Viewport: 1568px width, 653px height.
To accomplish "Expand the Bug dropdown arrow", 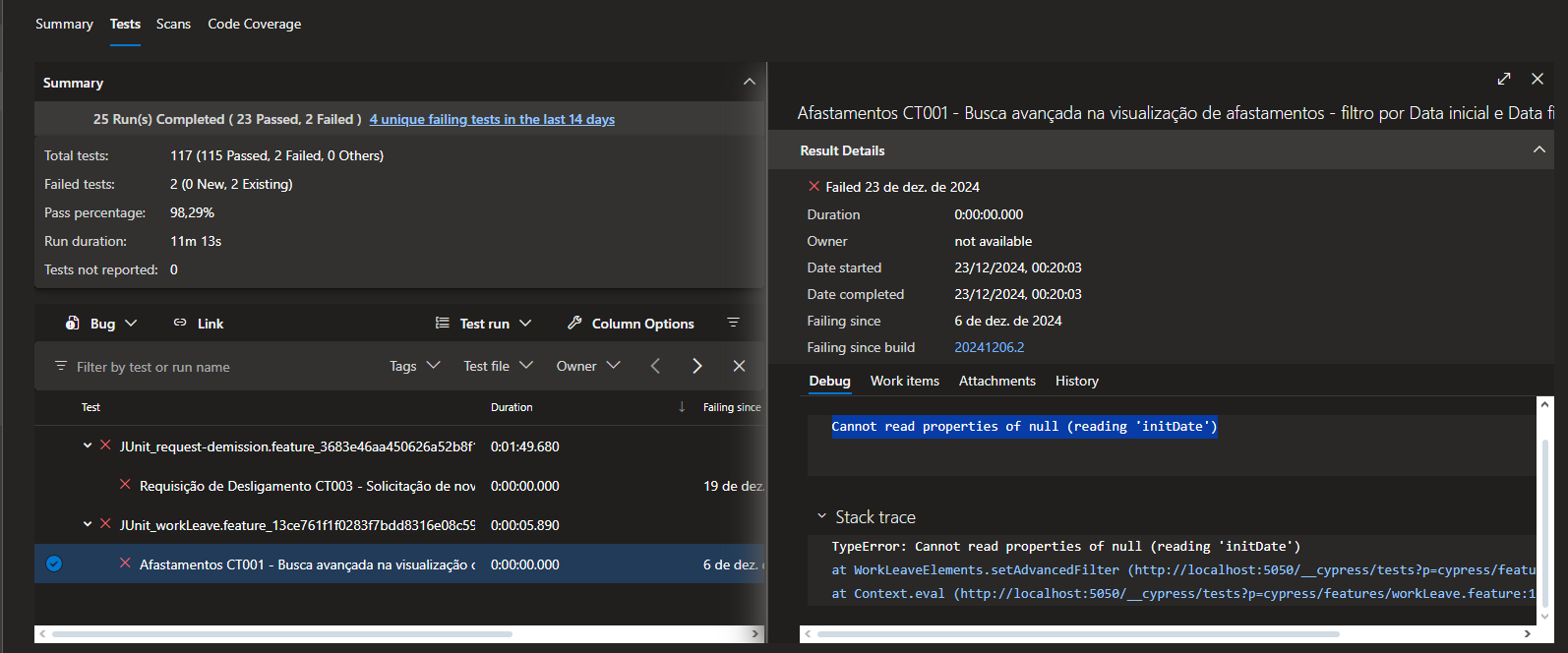I will click(x=131, y=324).
